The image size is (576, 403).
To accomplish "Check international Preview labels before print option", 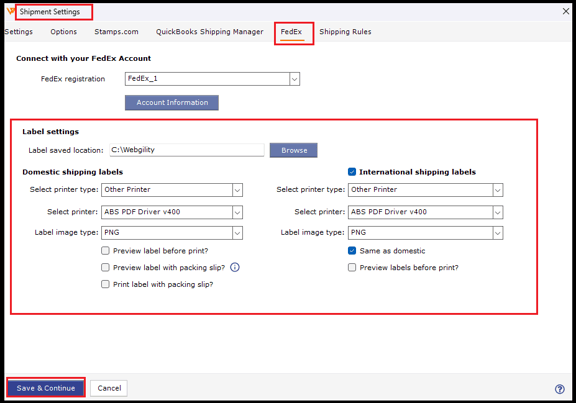I will coord(352,267).
